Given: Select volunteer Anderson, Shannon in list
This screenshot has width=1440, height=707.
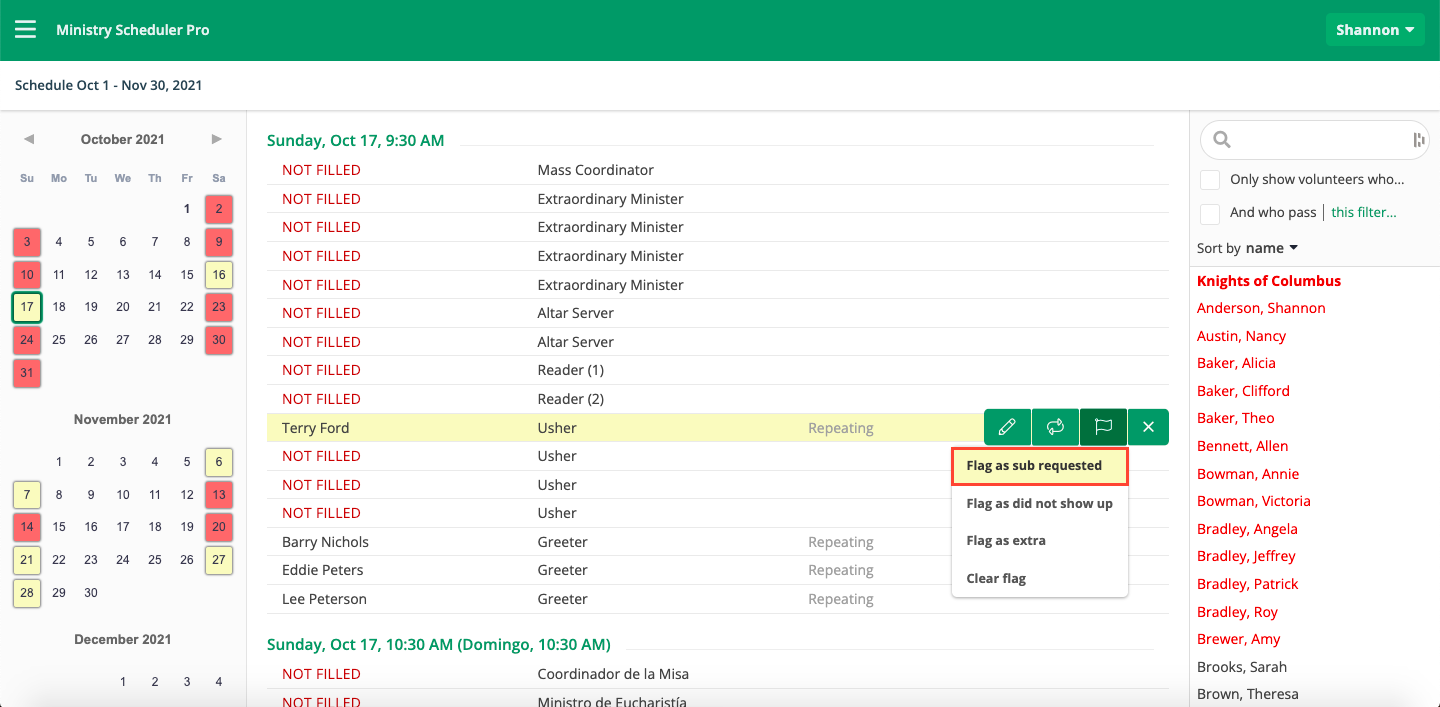Looking at the screenshot, I should [1261, 308].
